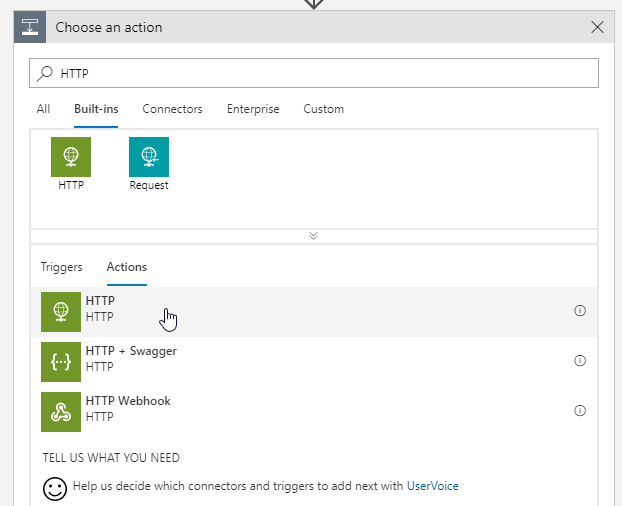Open the UserVoice link
The height and width of the screenshot is (506, 622).
(433, 486)
